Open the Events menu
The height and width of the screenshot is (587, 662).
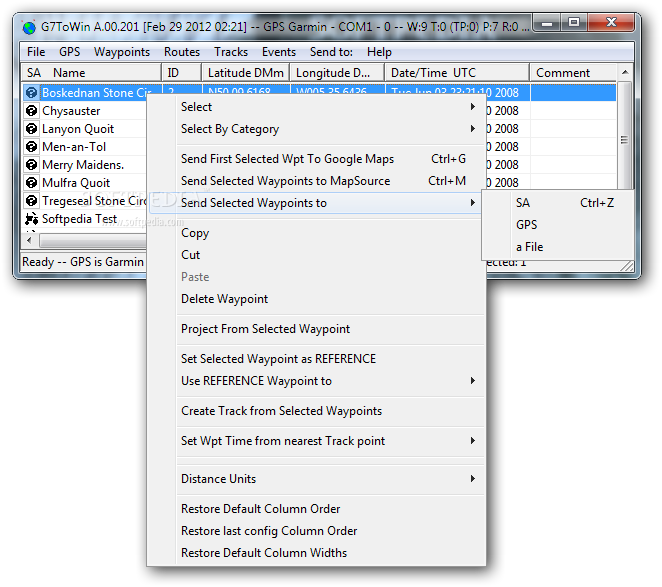(279, 52)
